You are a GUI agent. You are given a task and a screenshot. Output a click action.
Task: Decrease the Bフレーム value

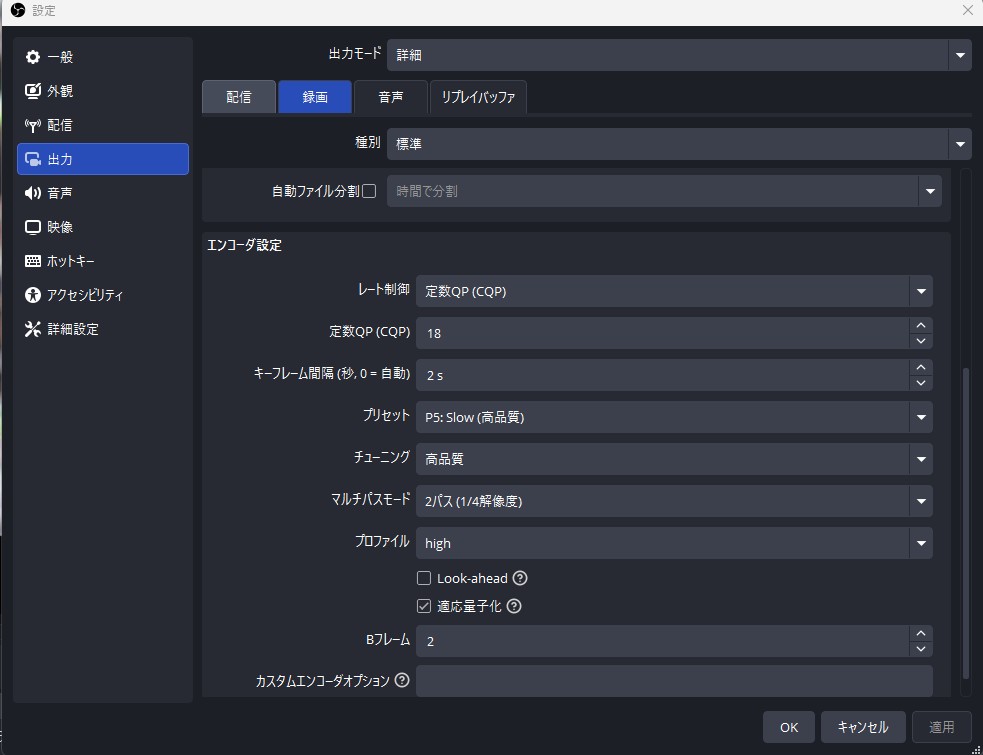921,649
